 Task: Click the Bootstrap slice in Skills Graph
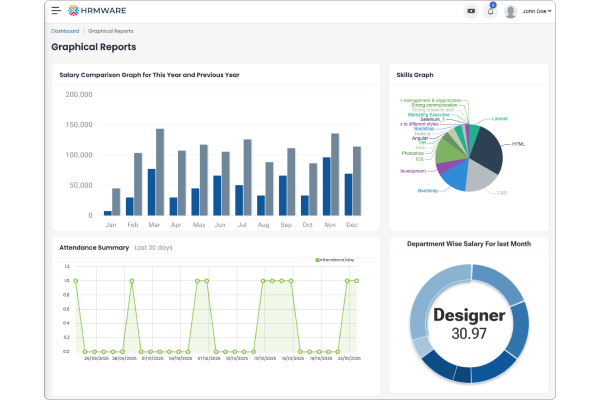(x=454, y=176)
